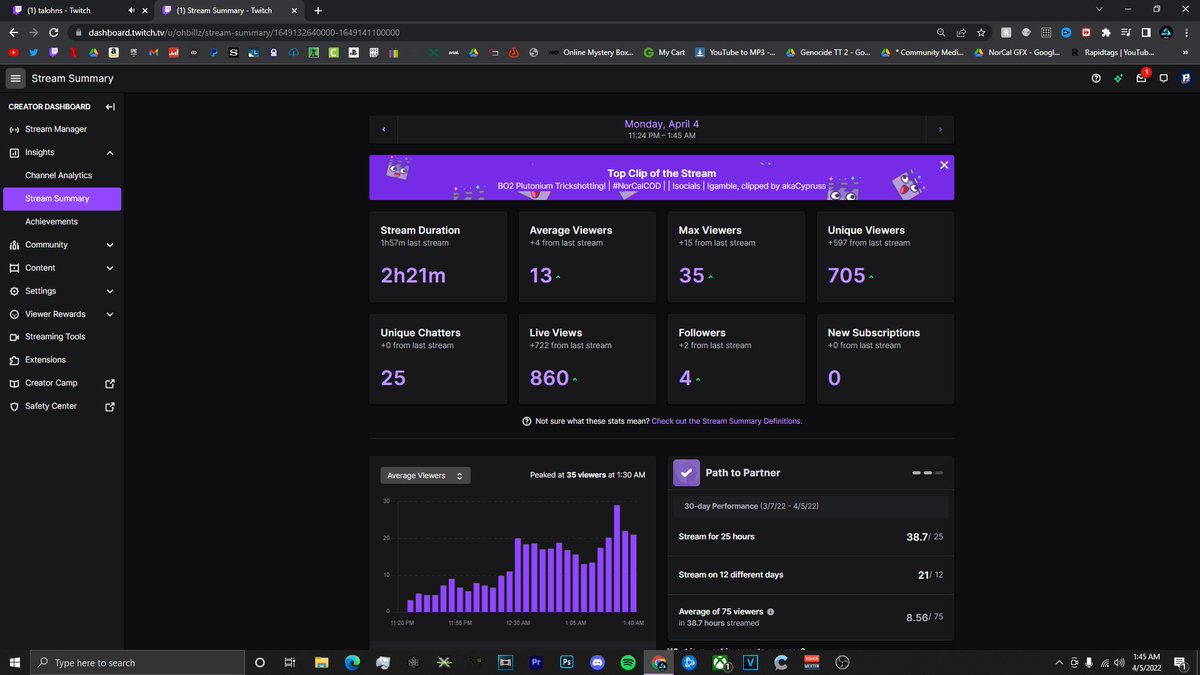Image resolution: width=1200 pixels, height=675 pixels.
Task: Open Discord from the taskbar
Action: 597,662
